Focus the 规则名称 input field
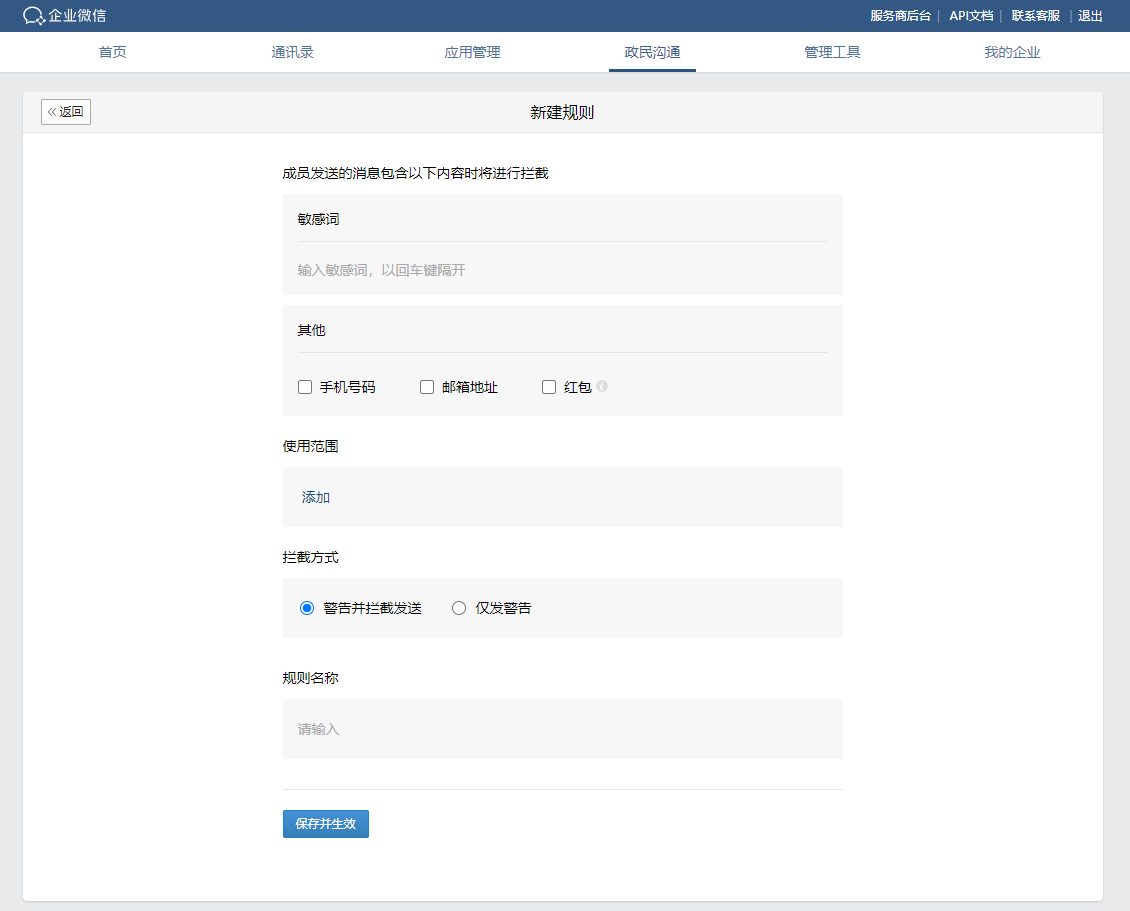The image size is (1130, 911). pos(562,729)
